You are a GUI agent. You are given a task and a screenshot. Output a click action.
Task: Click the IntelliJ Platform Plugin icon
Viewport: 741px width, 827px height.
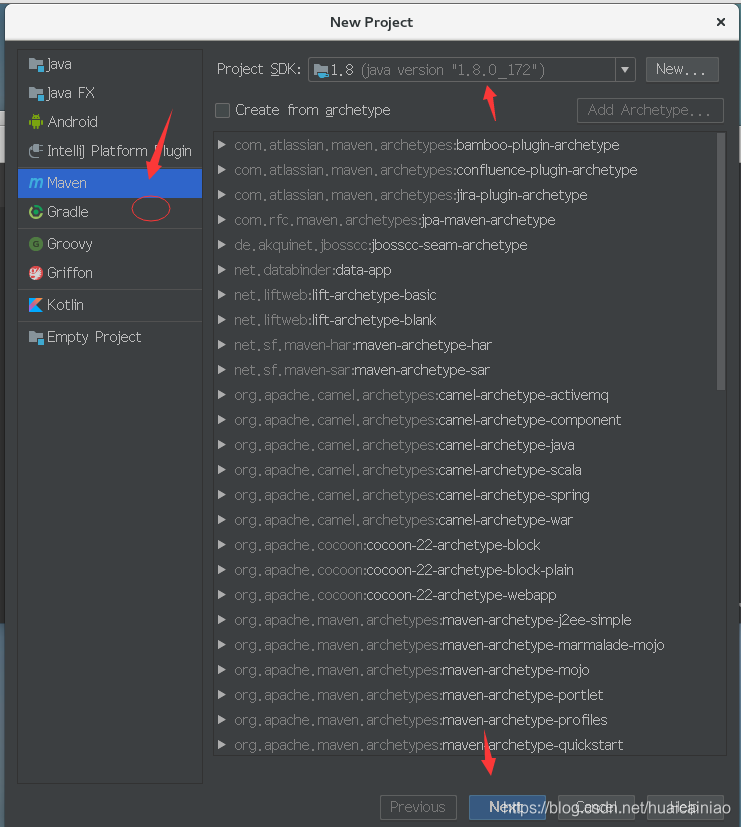pos(36,151)
